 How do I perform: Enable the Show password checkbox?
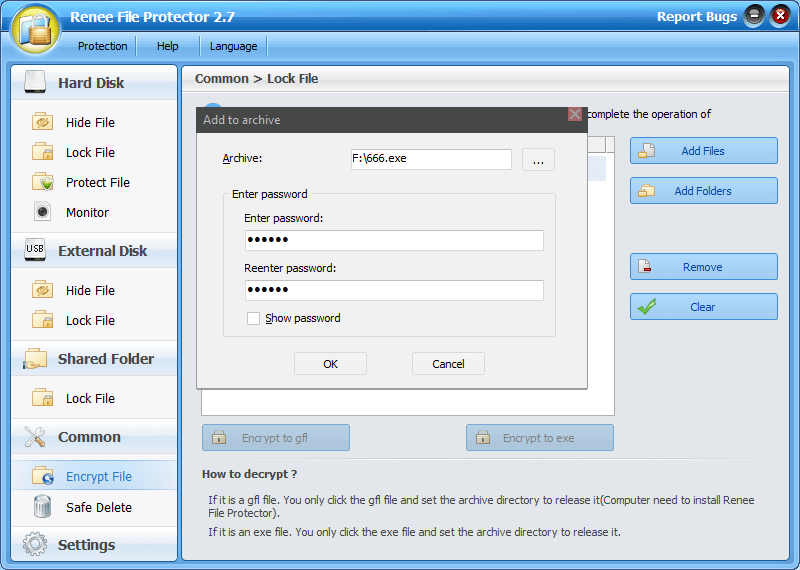pyautogui.click(x=254, y=318)
